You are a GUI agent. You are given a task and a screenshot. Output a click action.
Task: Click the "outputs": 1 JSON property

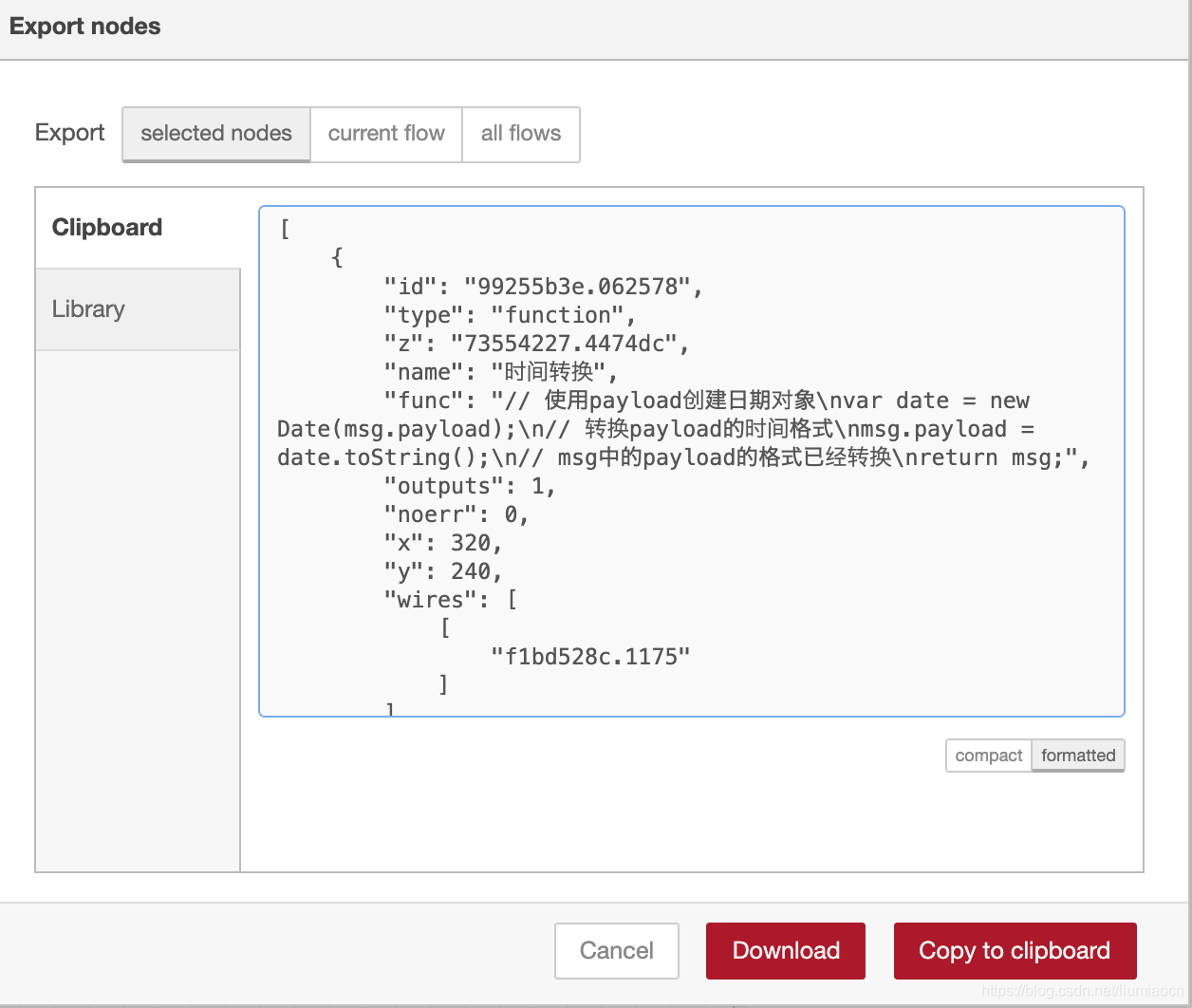click(x=470, y=485)
